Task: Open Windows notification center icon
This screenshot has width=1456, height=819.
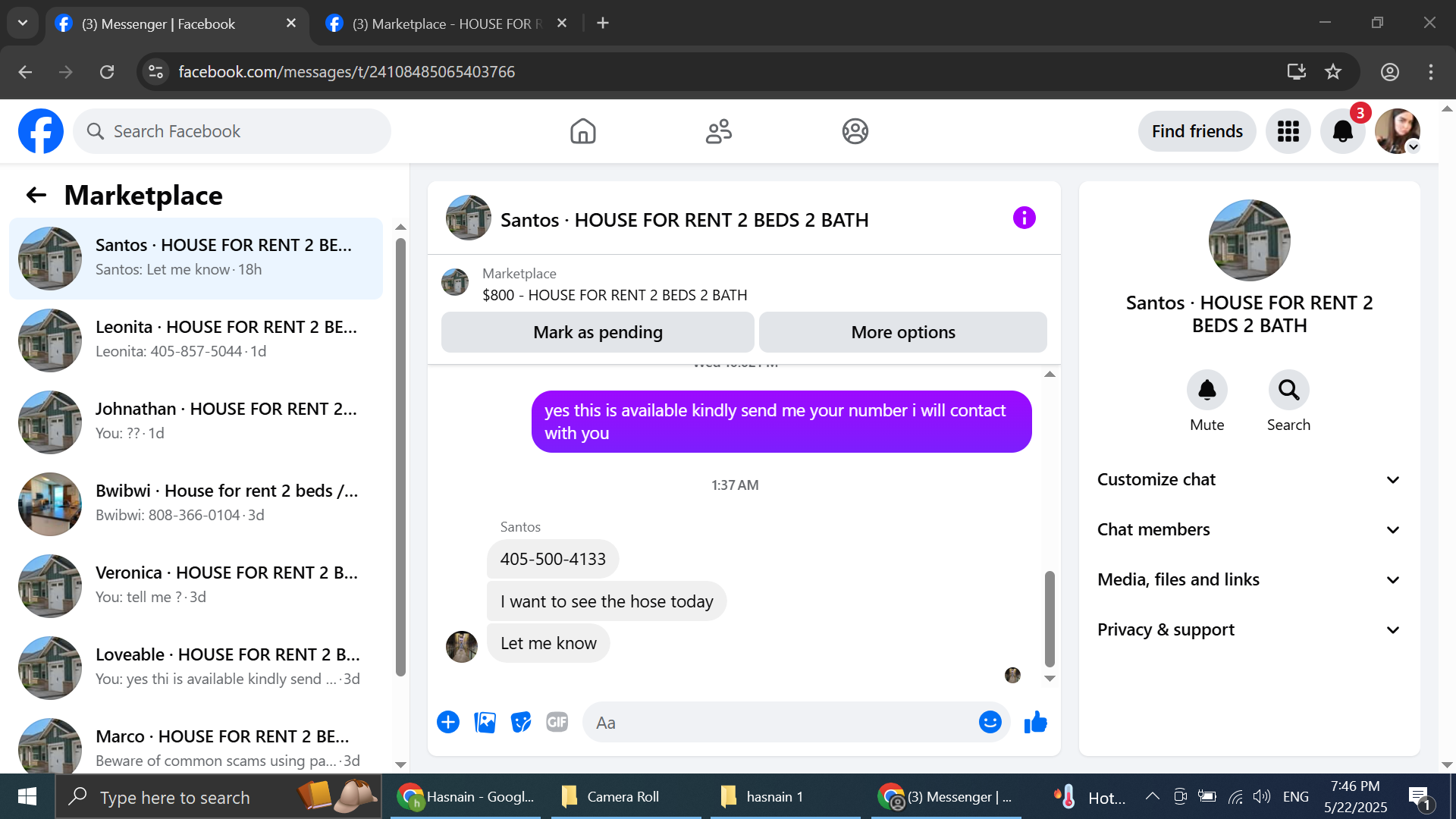Action: pyautogui.click(x=1419, y=796)
